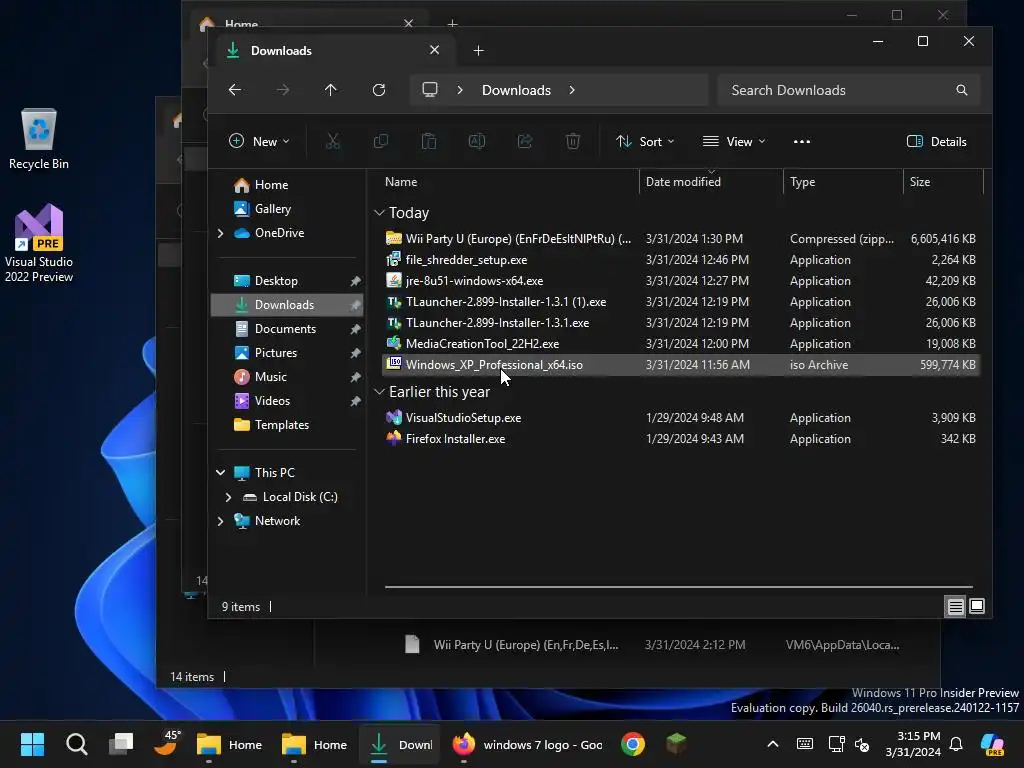Refresh the Downloads folder view
The image size is (1024, 768).
pos(379,90)
